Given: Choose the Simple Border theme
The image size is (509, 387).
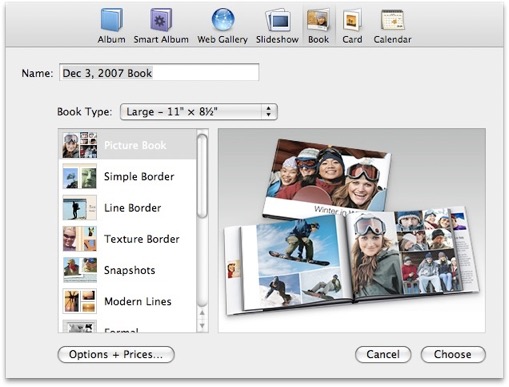Looking at the screenshot, I should click(127, 176).
